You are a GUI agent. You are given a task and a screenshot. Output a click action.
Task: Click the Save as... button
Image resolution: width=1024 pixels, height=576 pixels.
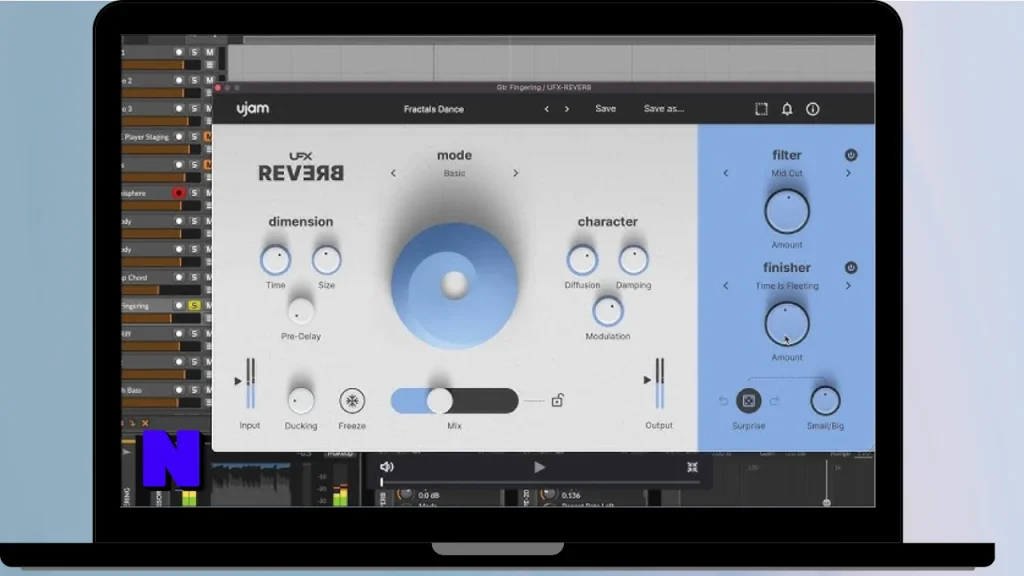[x=664, y=108]
